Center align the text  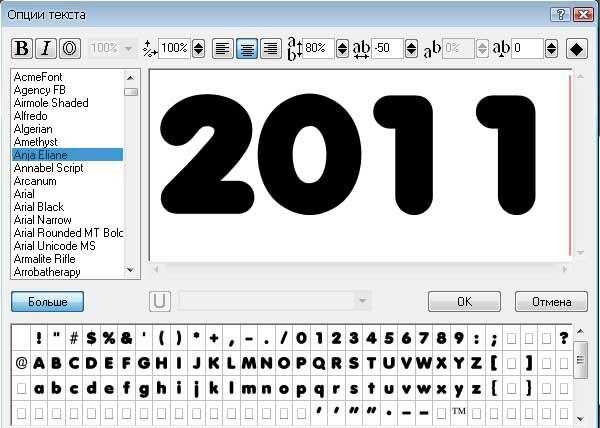[247, 49]
